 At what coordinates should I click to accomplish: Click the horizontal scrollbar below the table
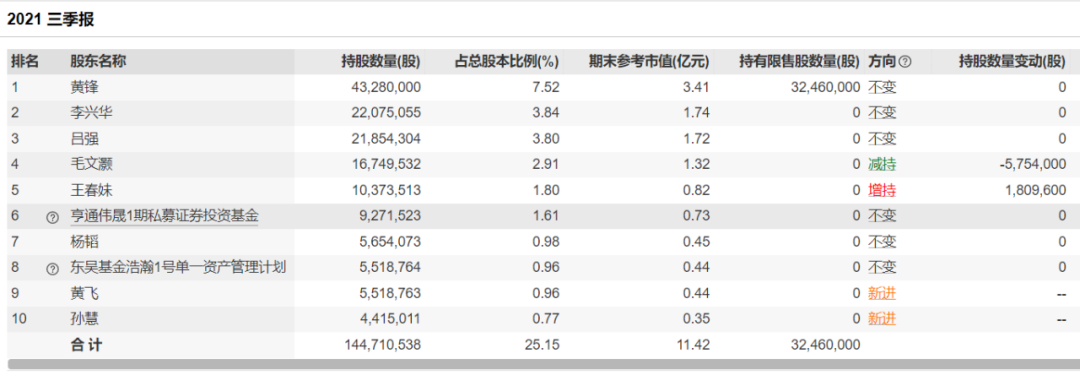pyautogui.click(x=543, y=364)
